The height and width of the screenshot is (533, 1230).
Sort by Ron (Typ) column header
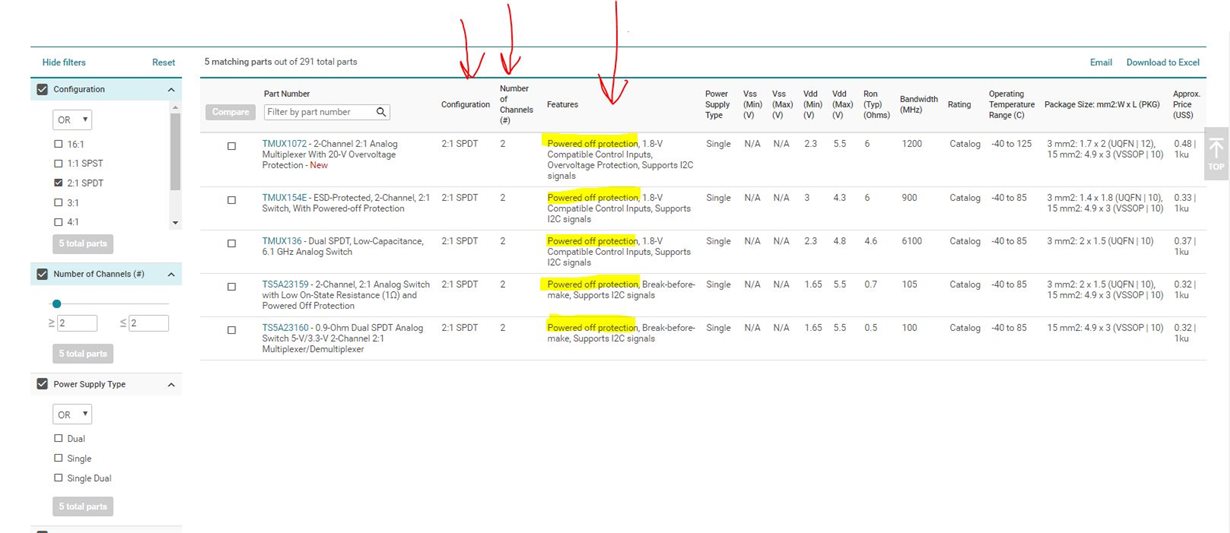click(x=876, y=104)
